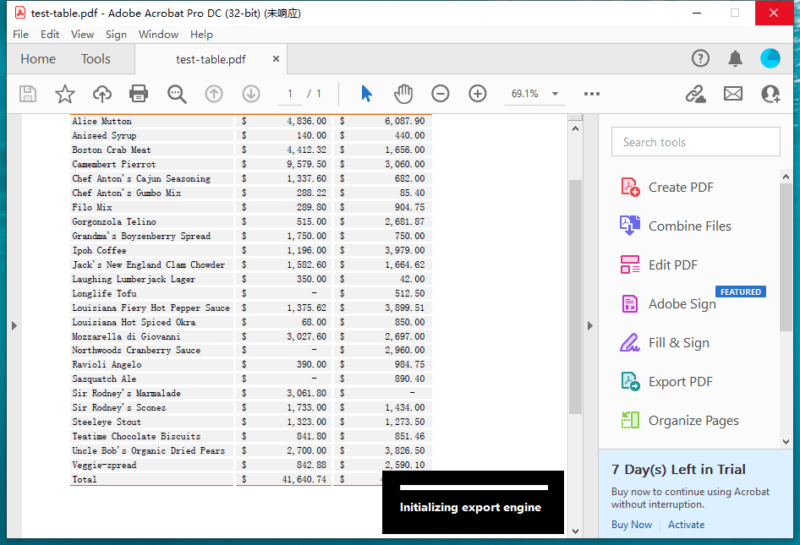Click the tools list scrollbar thumb
The width and height of the screenshot is (800, 545).
pyautogui.click(x=786, y=257)
